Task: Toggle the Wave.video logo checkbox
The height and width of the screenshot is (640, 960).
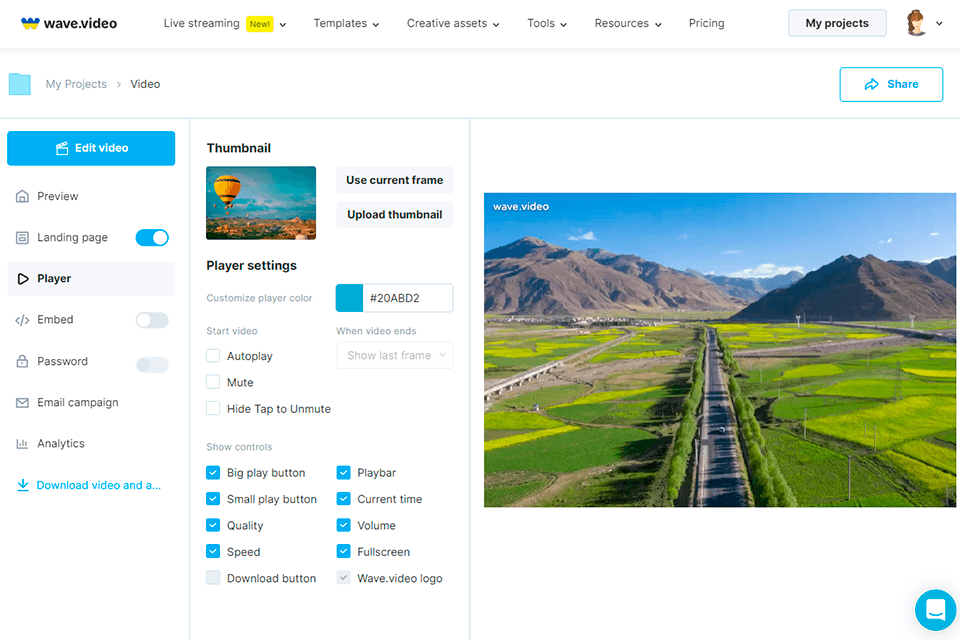Action: click(x=343, y=578)
